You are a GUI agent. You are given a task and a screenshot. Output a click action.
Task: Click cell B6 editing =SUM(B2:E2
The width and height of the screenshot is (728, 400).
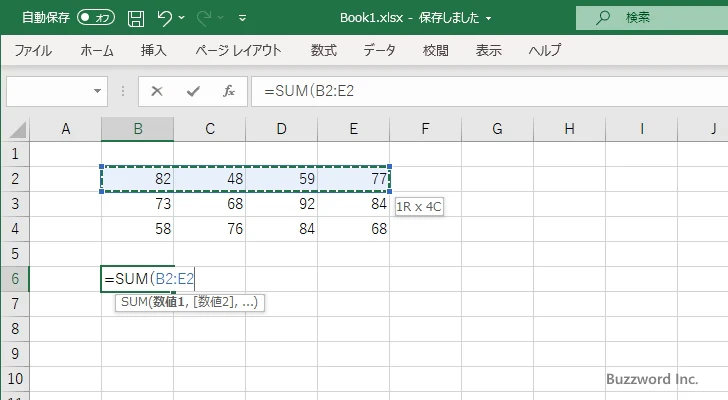click(138, 279)
